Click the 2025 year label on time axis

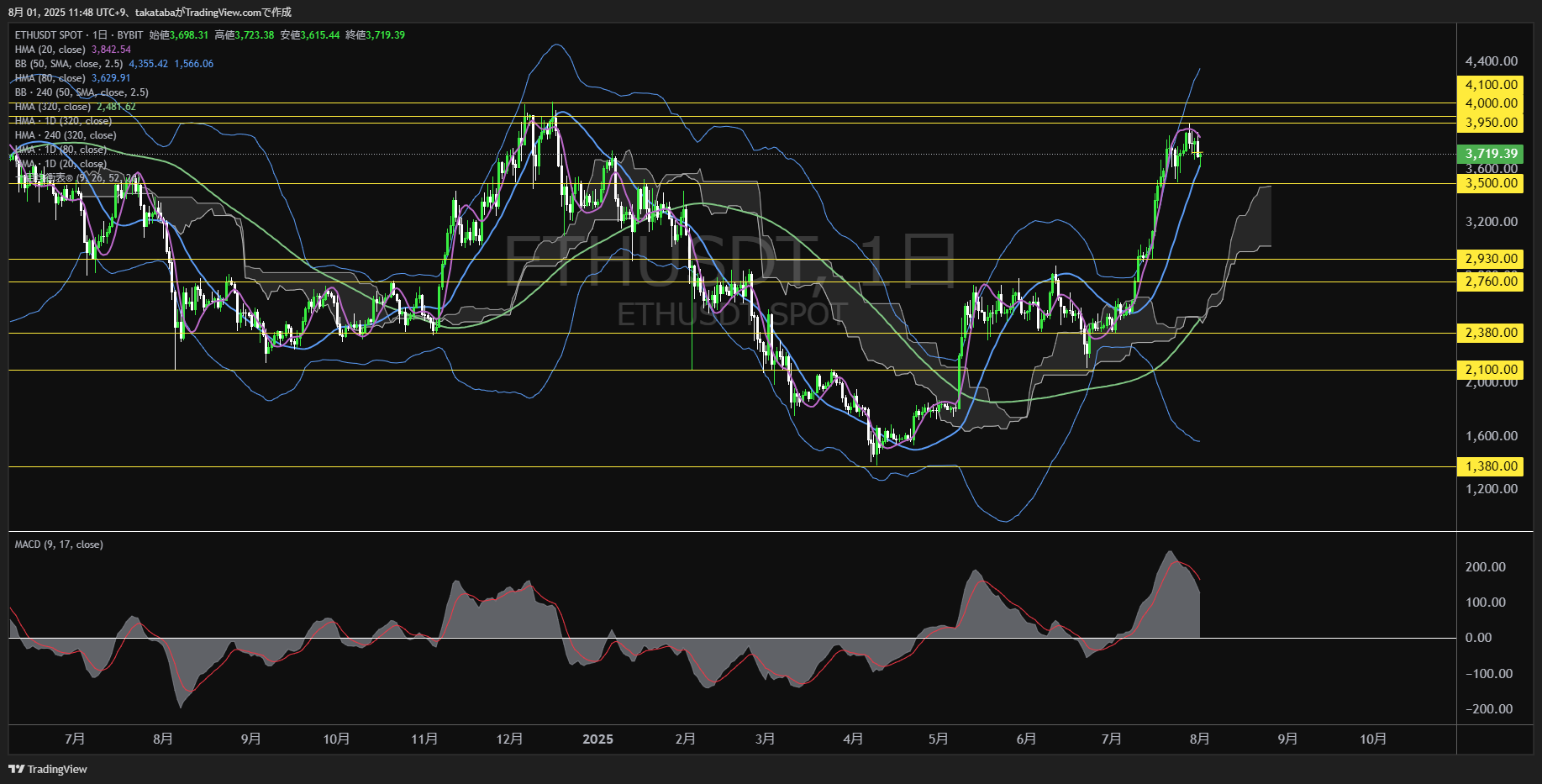(597, 739)
